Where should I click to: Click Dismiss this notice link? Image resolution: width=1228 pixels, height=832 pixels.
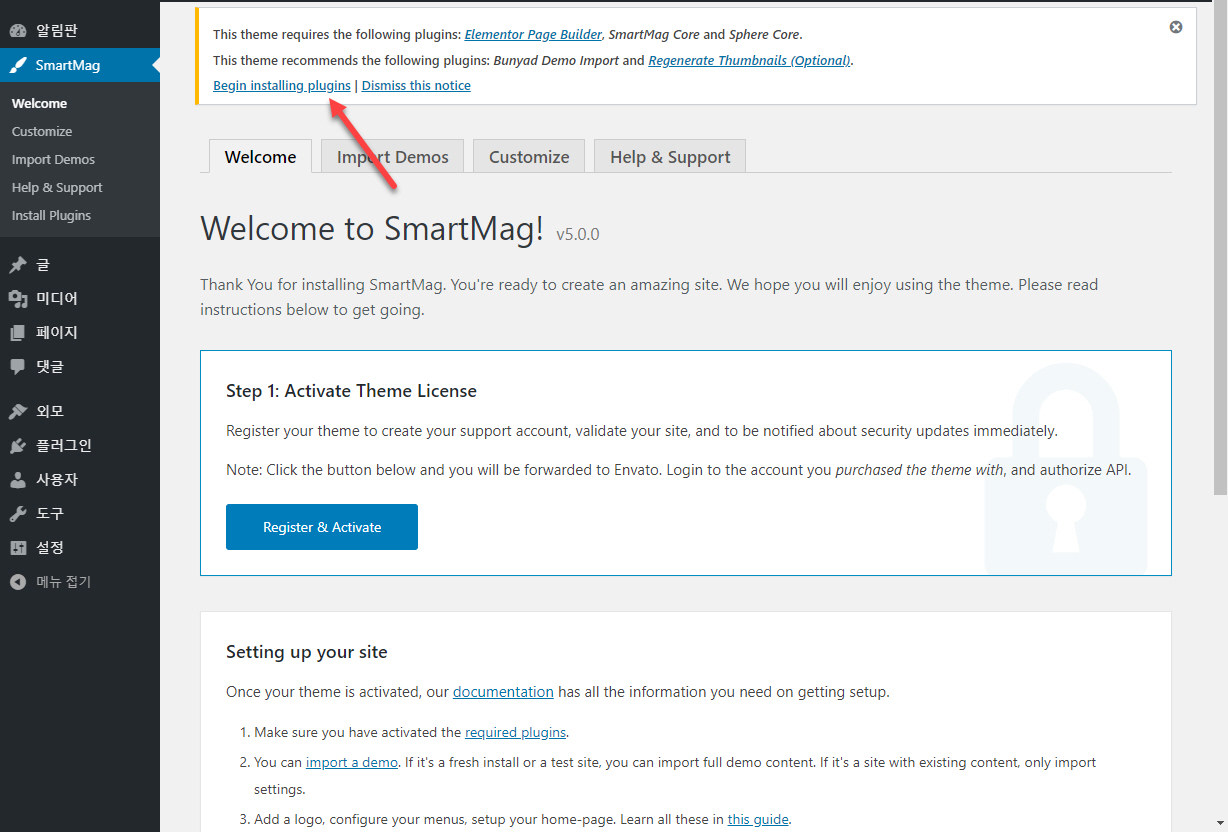point(416,86)
